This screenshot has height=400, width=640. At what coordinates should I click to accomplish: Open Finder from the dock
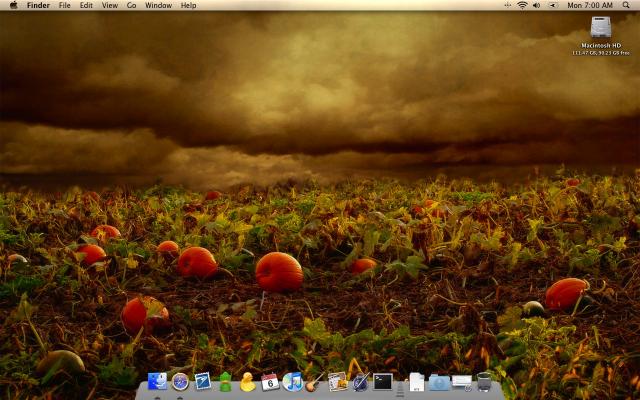point(157,381)
